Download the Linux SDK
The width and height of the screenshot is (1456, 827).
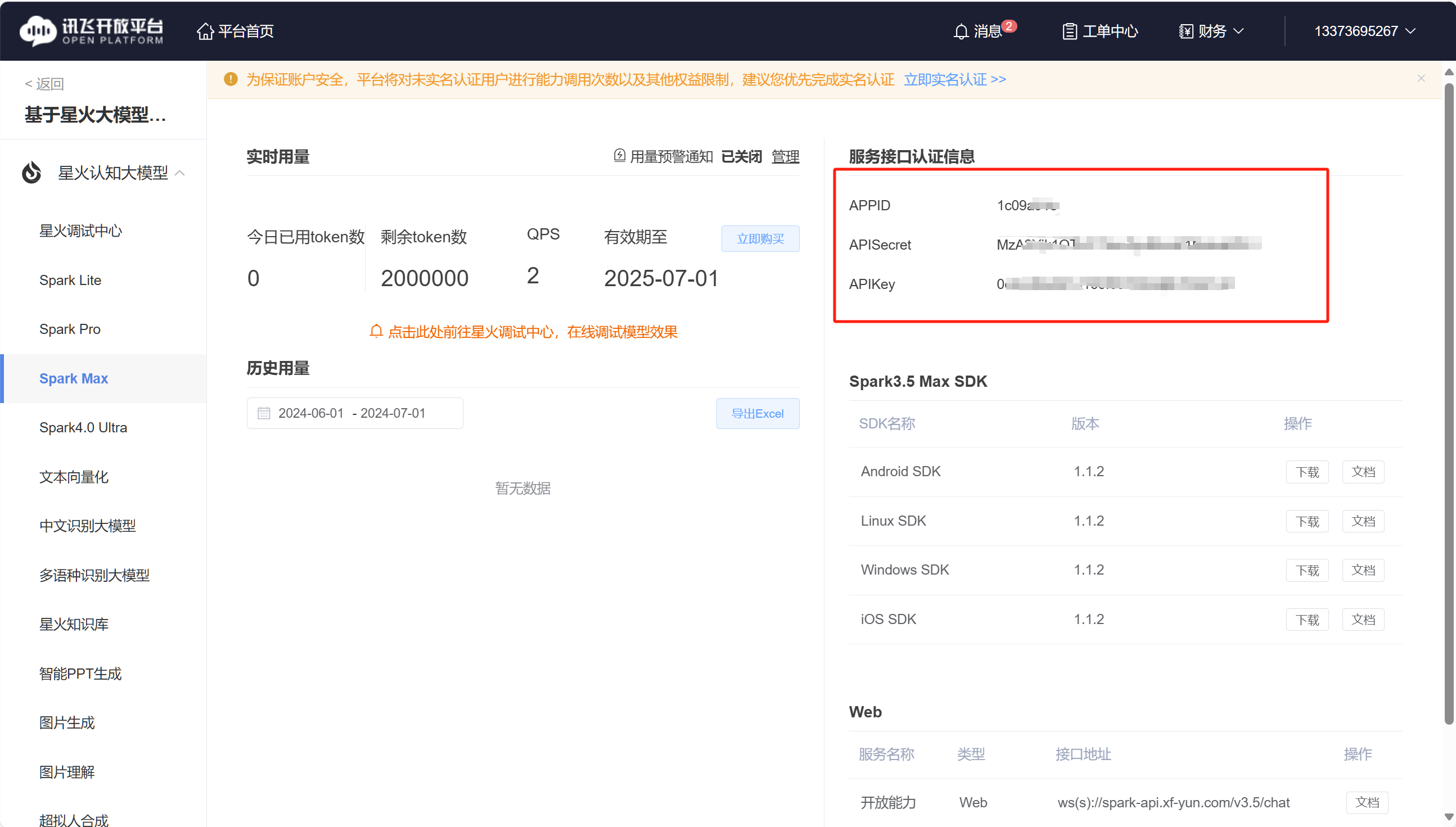pos(1306,521)
